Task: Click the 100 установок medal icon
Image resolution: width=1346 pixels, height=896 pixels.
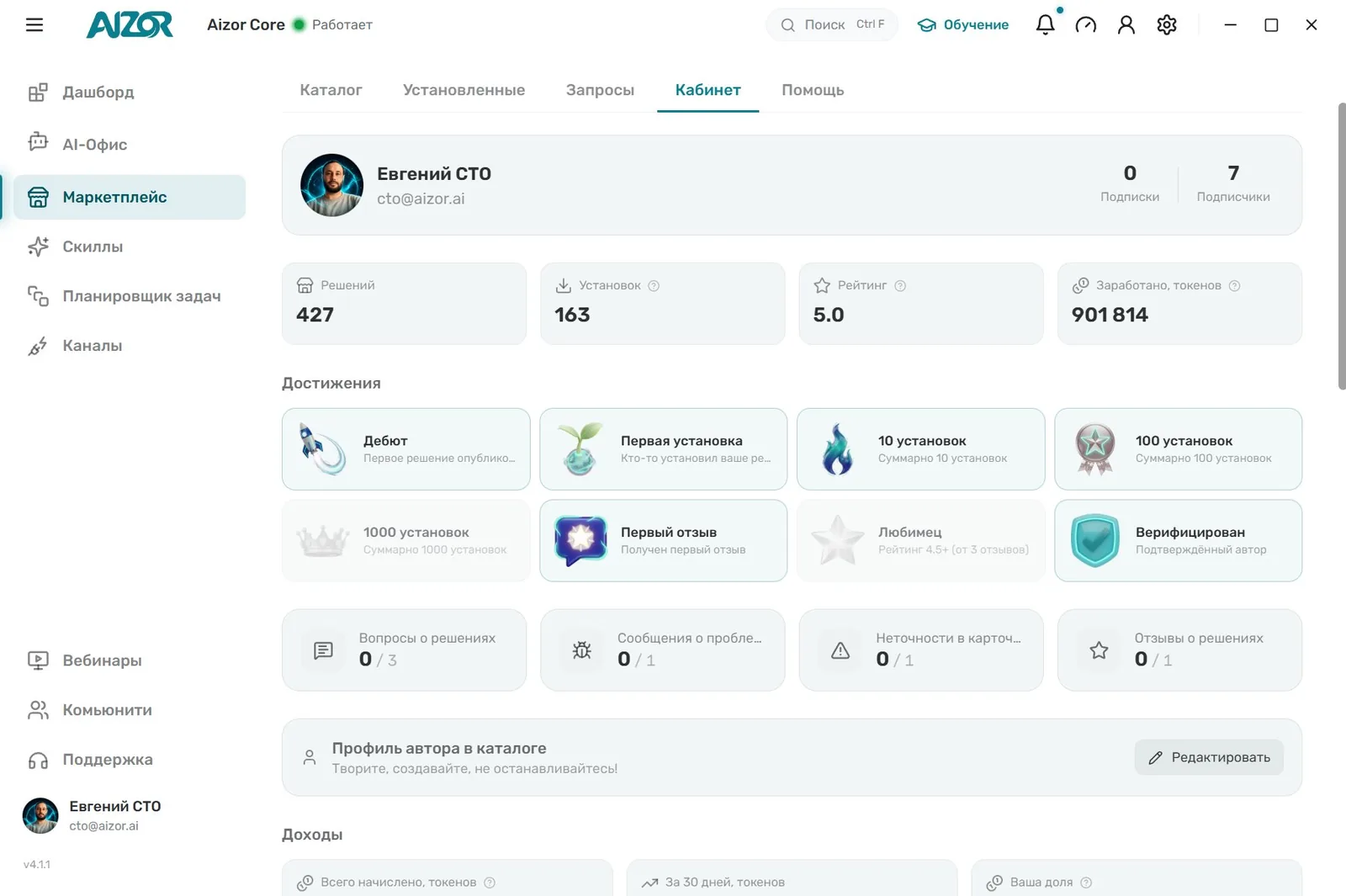Action: (1094, 449)
